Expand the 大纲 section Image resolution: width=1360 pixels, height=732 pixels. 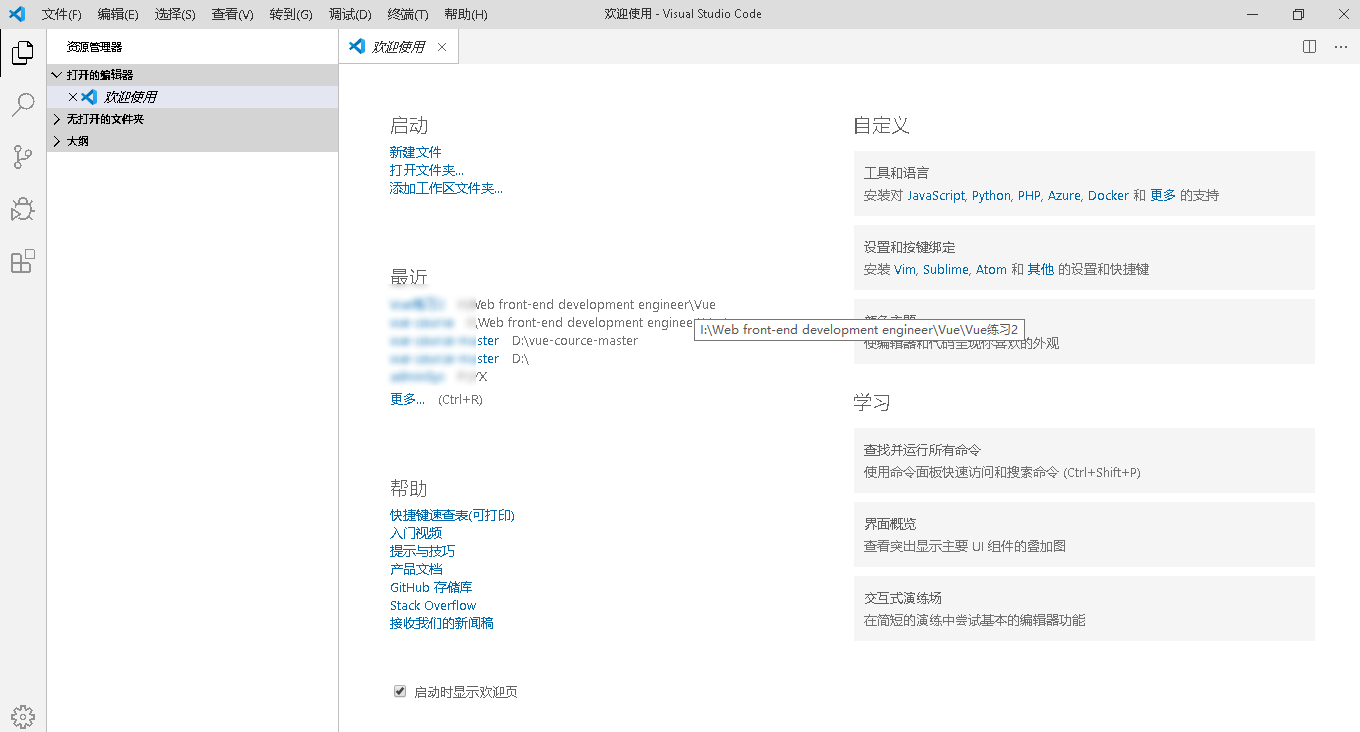[192, 141]
